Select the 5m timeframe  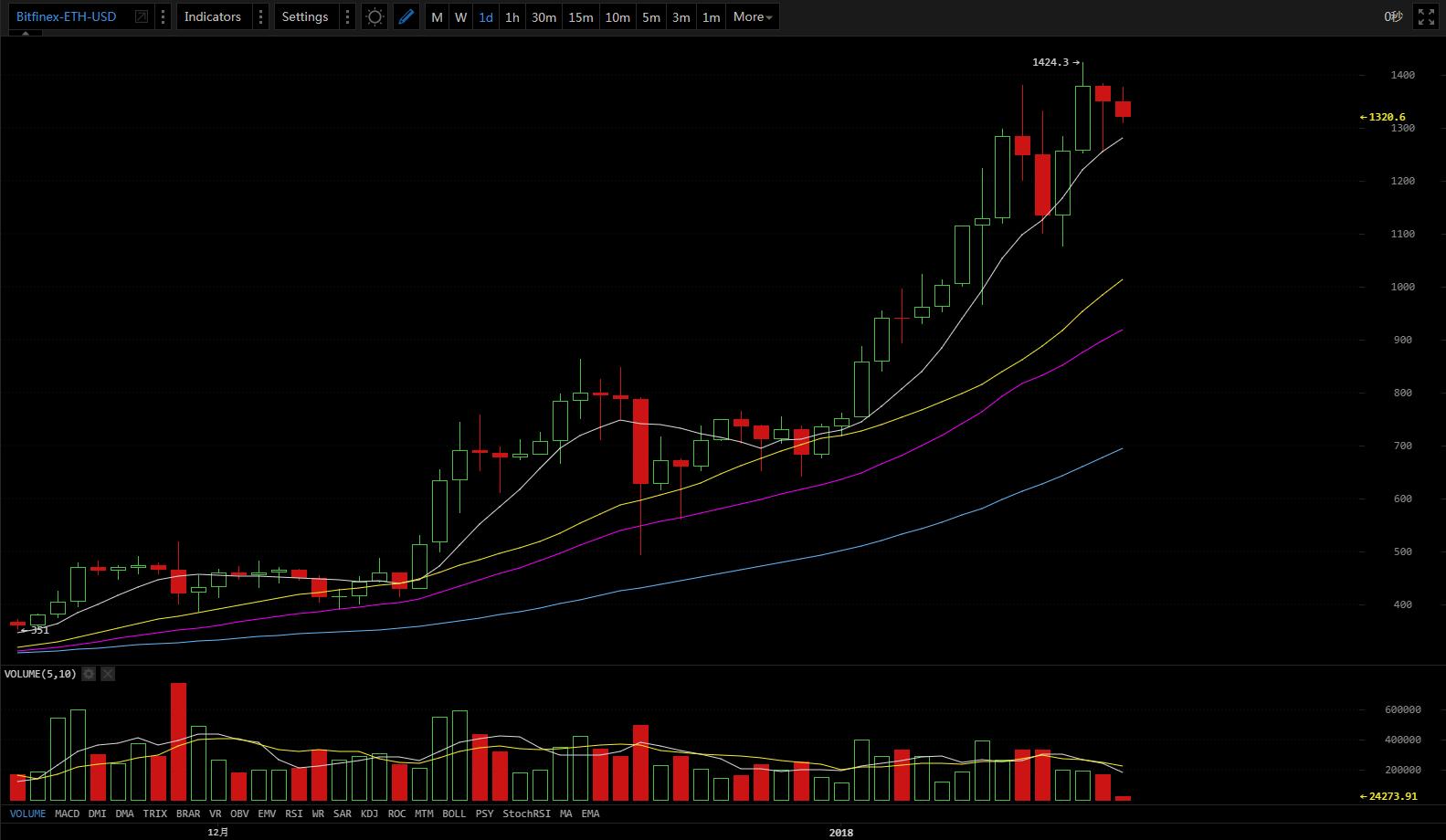tap(651, 16)
